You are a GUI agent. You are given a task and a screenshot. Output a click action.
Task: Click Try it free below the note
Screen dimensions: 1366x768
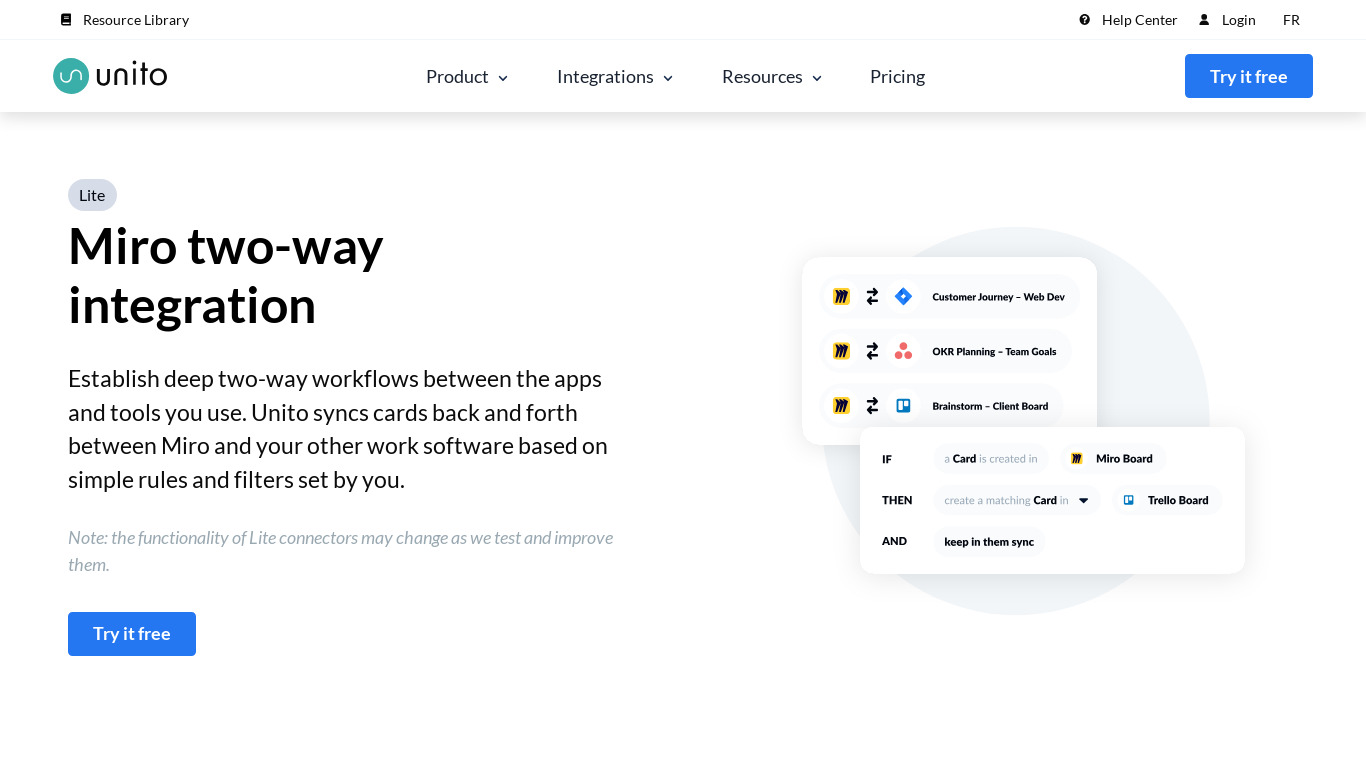tap(132, 634)
